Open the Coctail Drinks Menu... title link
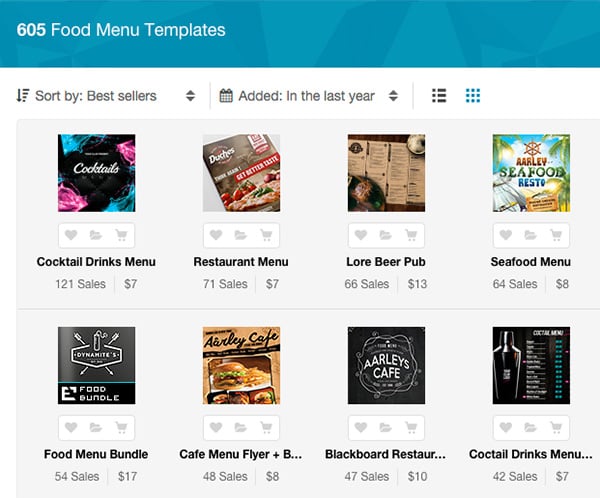The height and width of the screenshot is (498, 600). point(531,454)
